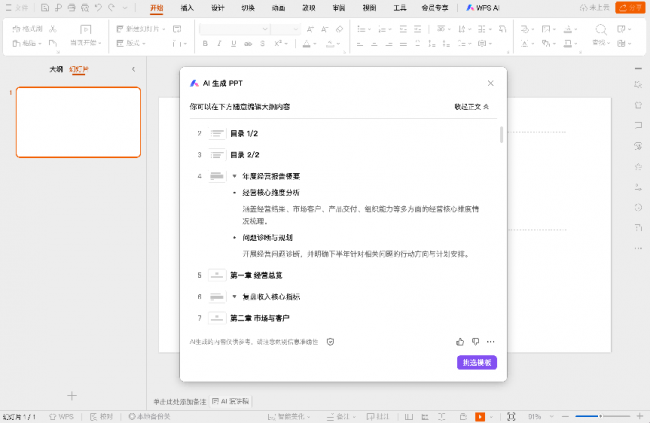Click the three-dot more options icon in dialog
The height and width of the screenshot is (423, 650).
coord(491,342)
